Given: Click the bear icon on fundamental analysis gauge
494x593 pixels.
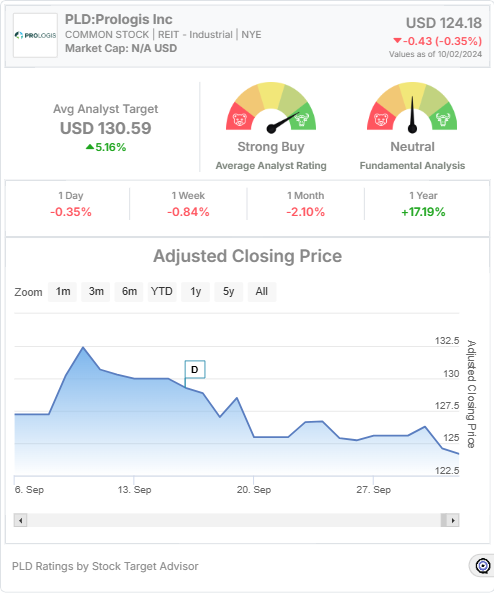Looking at the screenshot, I should coord(381,120).
